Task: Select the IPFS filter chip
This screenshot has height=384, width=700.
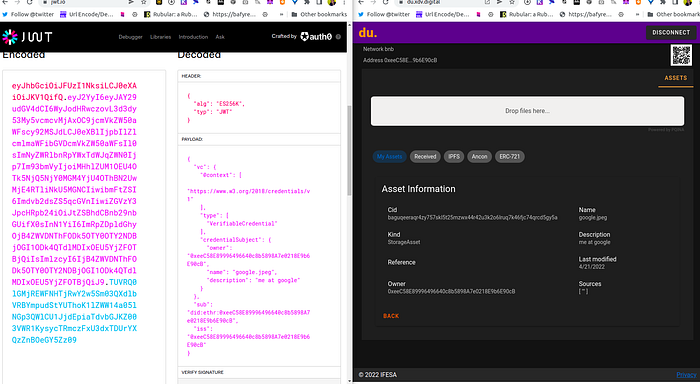Action: pos(454,157)
